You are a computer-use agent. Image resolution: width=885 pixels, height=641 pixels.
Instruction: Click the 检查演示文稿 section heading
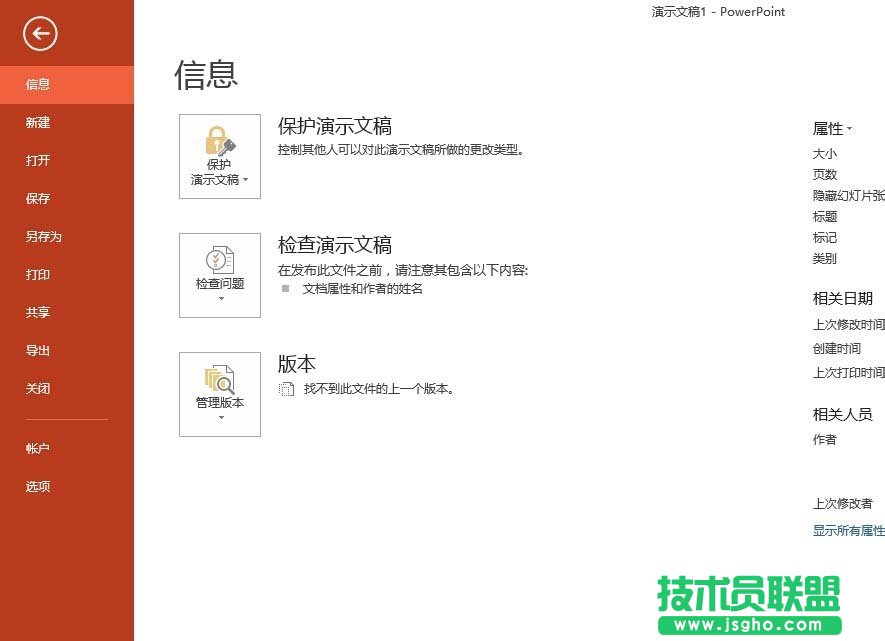(x=335, y=245)
